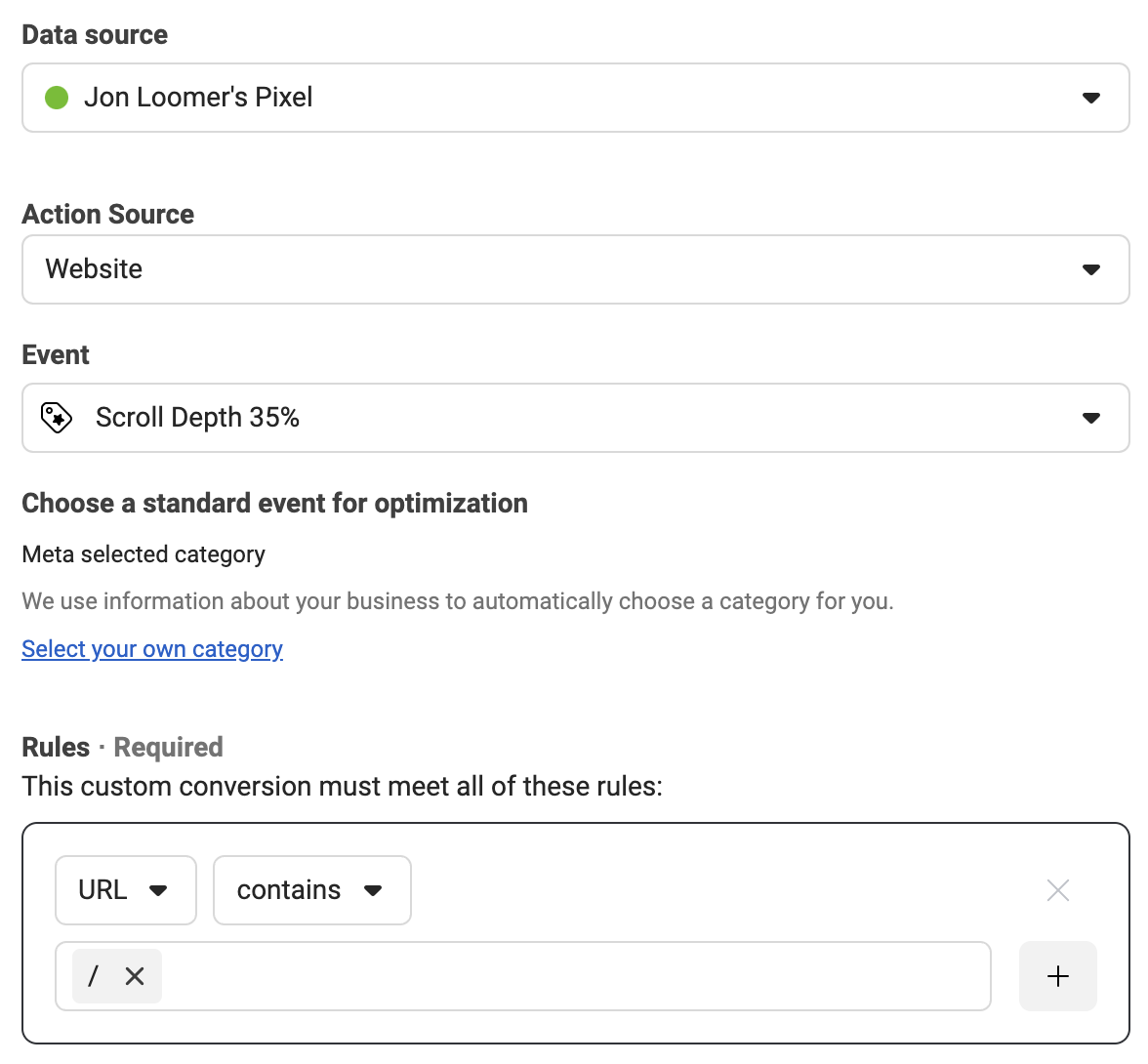This screenshot has width=1148, height=1064.
Task: Click the Data source label
Action: pos(95,35)
